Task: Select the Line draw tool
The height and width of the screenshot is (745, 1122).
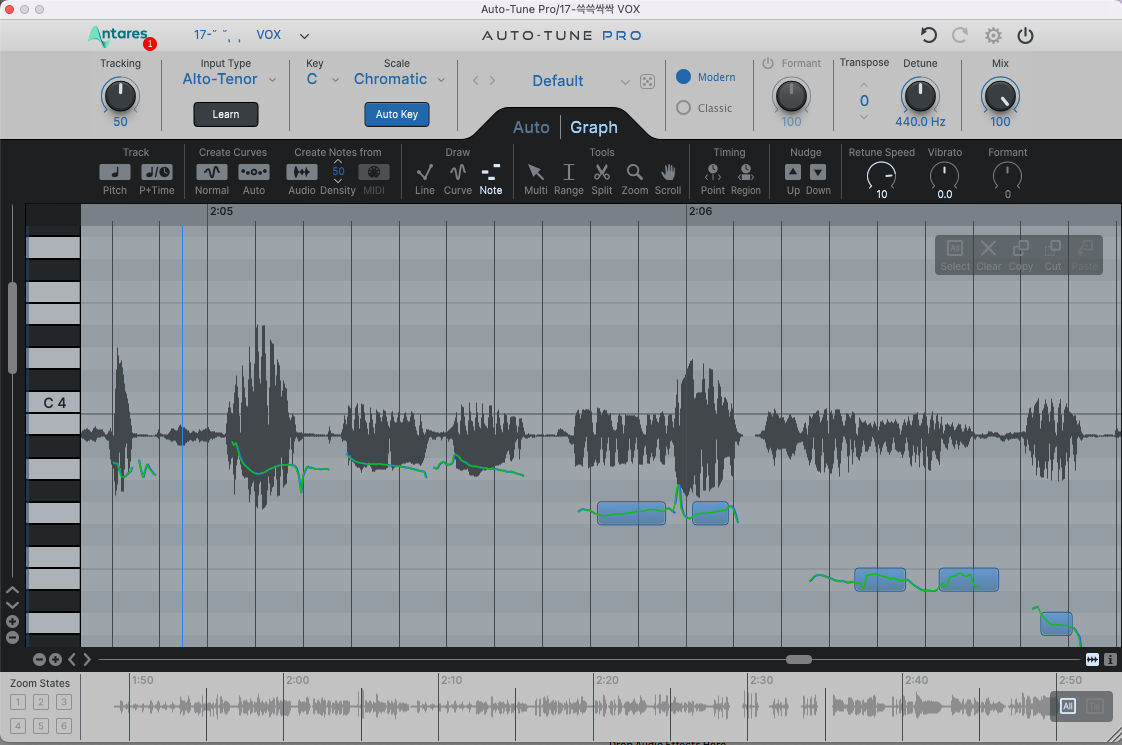Action: click(x=424, y=172)
